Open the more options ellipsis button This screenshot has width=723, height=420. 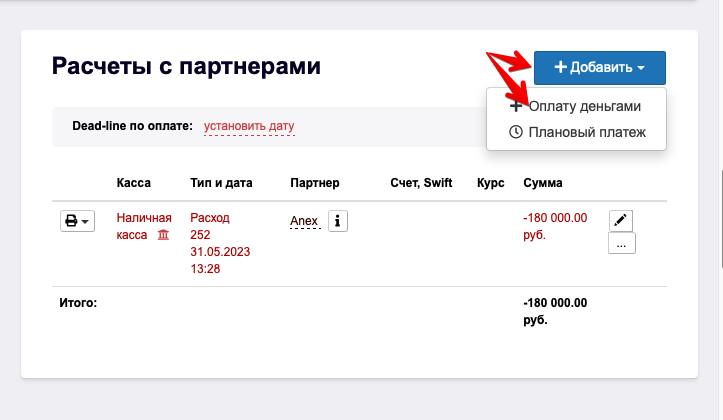tap(622, 243)
